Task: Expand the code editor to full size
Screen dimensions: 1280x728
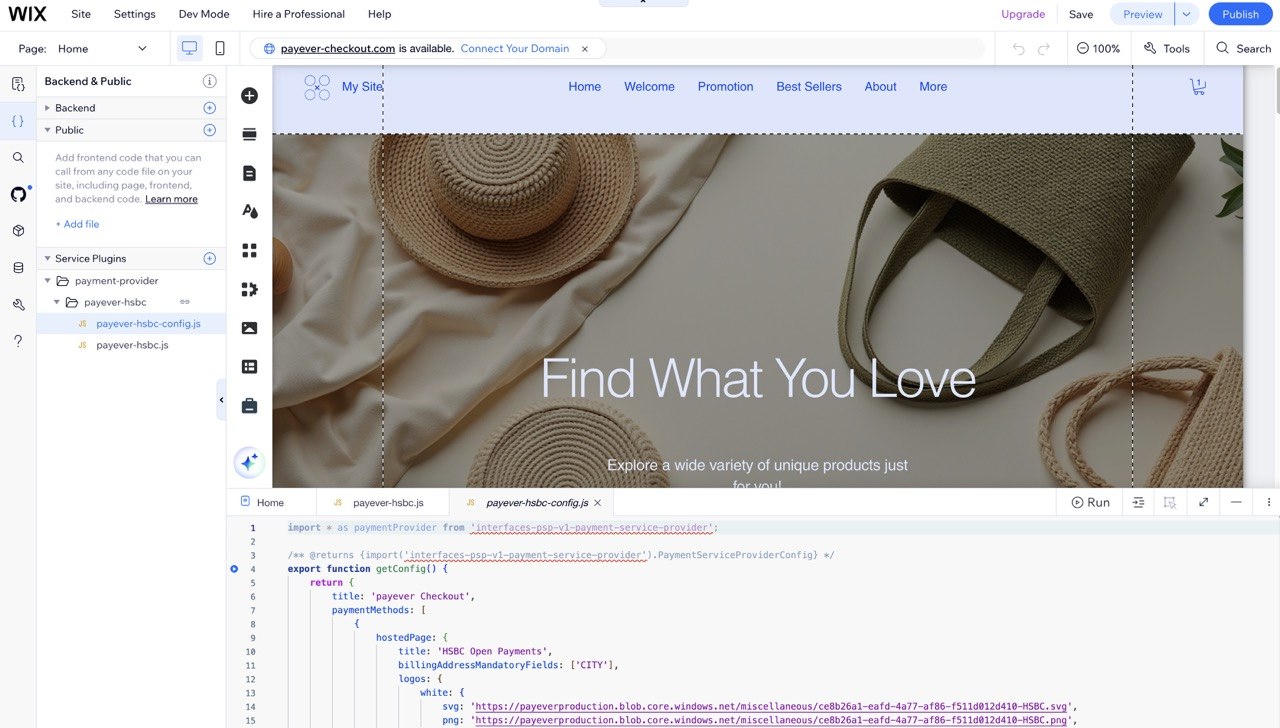Action: [x=1204, y=502]
